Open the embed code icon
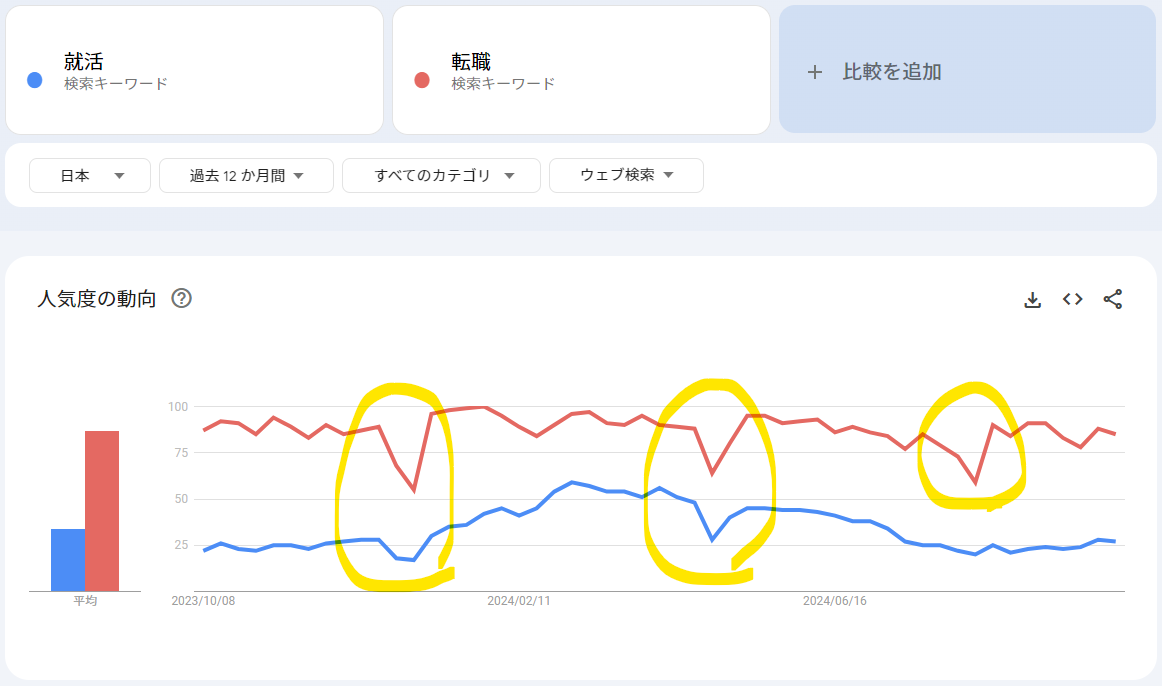The height and width of the screenshot is (686, 1162). (1072, 299)
